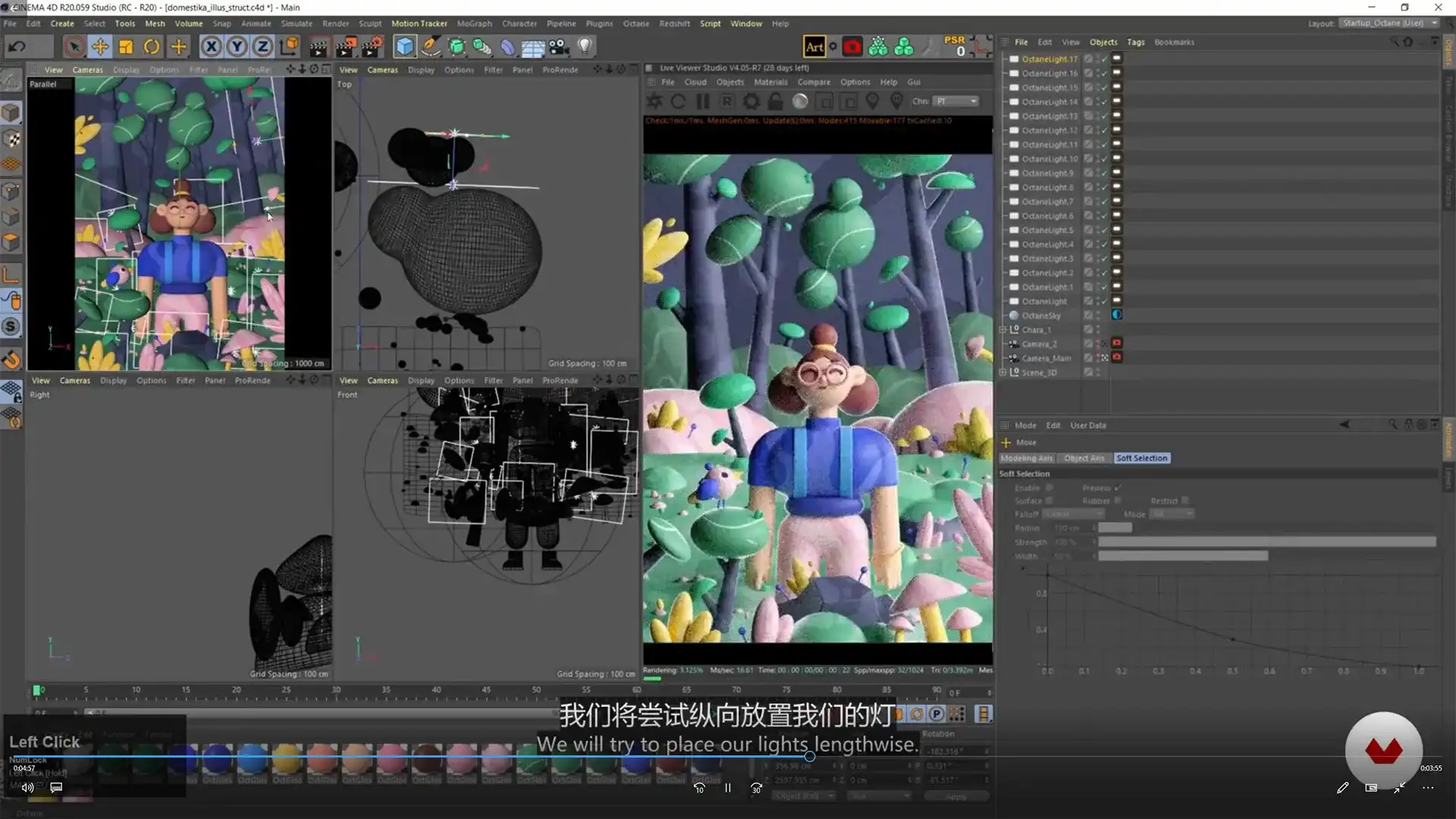Click the MoGraph menu item
Screen dimensions: 1456x819
(474, 24)
